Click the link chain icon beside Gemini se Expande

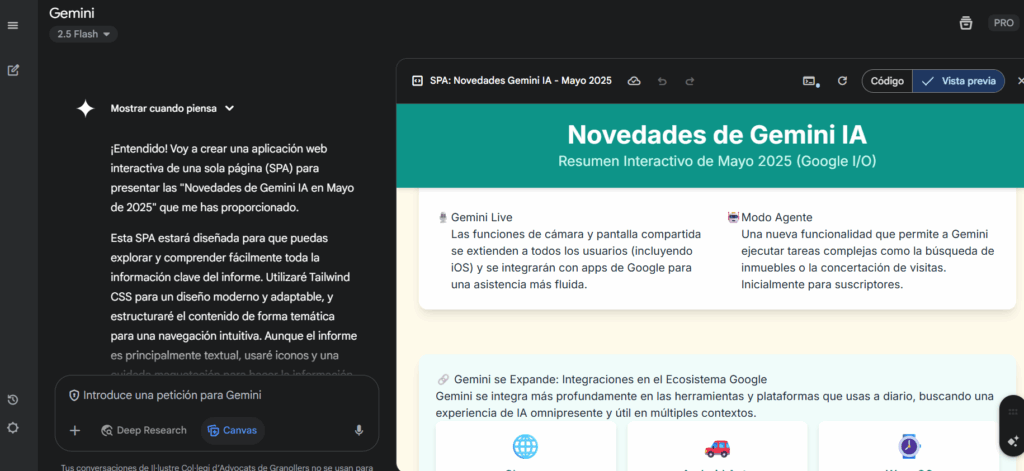pos(443,380)
